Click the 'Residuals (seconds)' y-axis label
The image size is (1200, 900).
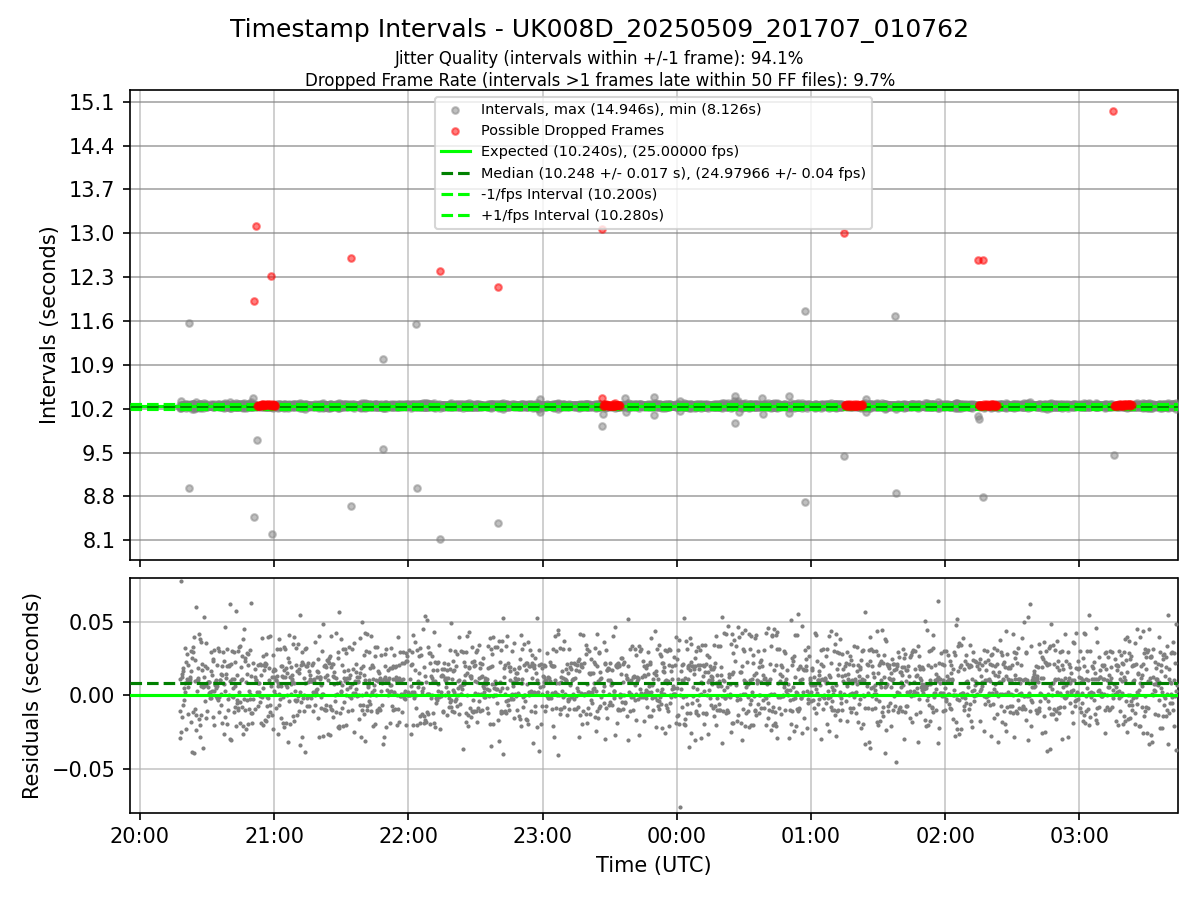tap(31, 696)
